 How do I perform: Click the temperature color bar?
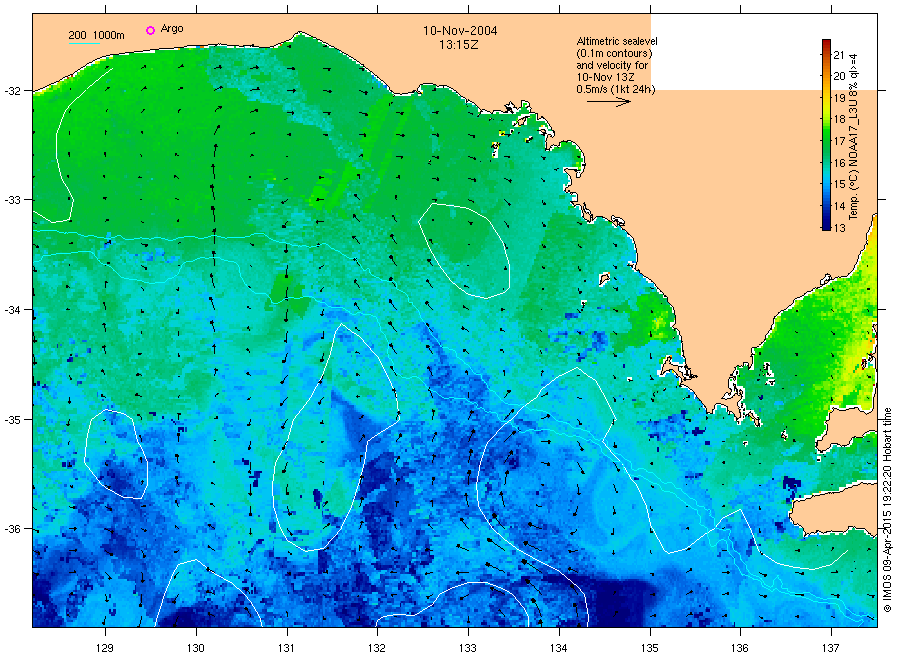click(826, 135)
